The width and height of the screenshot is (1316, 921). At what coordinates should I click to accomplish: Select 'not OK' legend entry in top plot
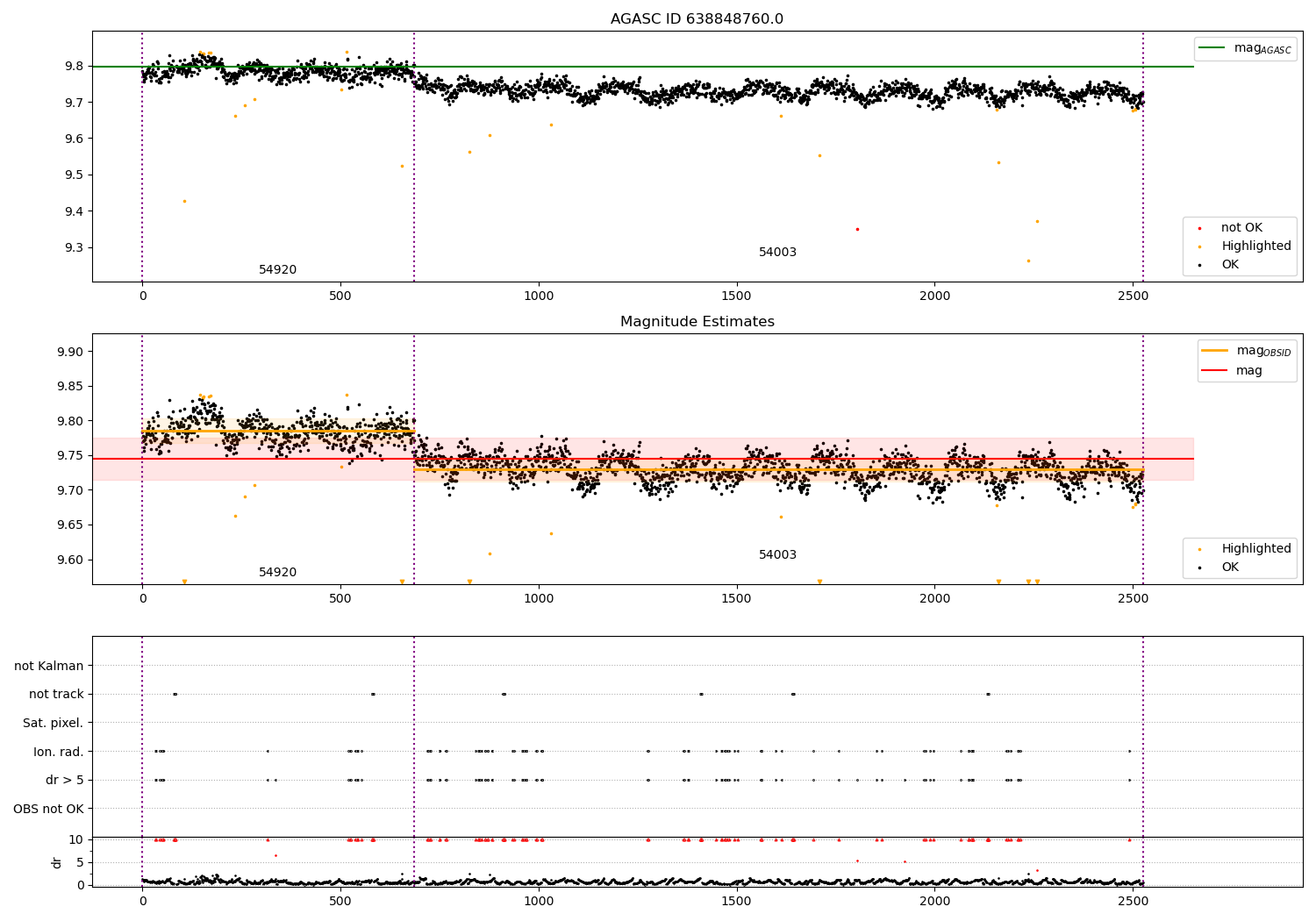point(1241,228)
